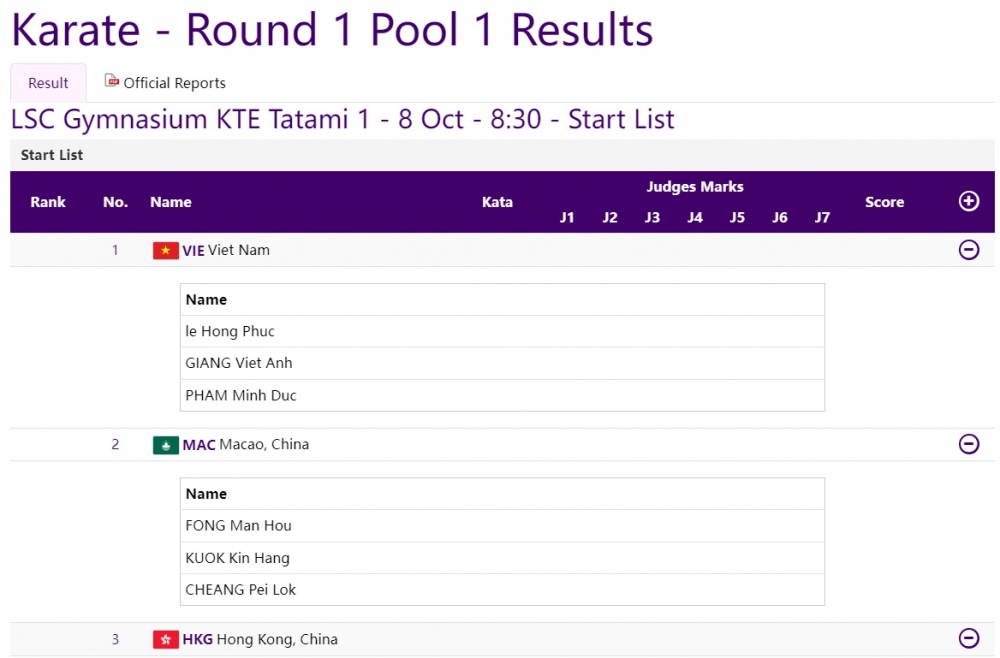Open the HKG Hong Kong, China link
Screen dimensions: 1000x658
point(260,639)
